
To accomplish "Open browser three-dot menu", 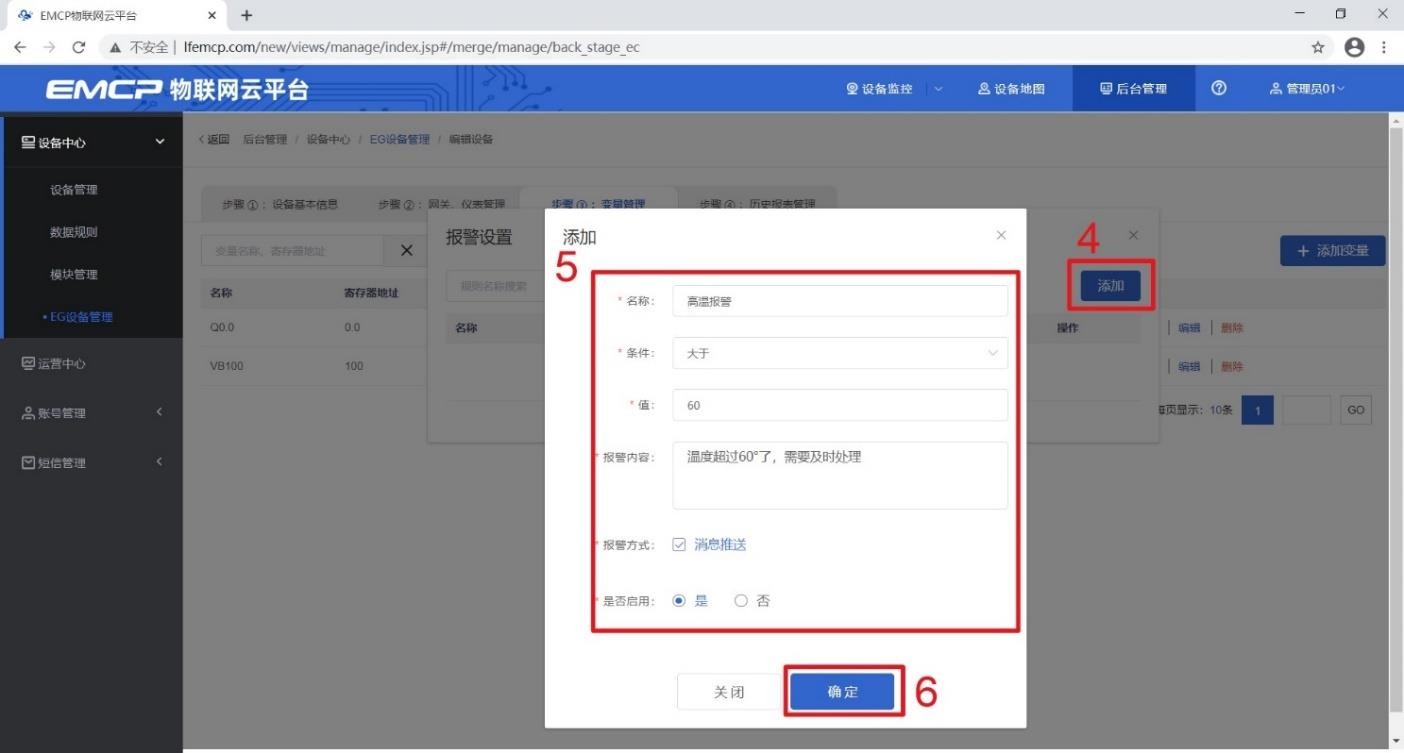I will (1385, 47).
